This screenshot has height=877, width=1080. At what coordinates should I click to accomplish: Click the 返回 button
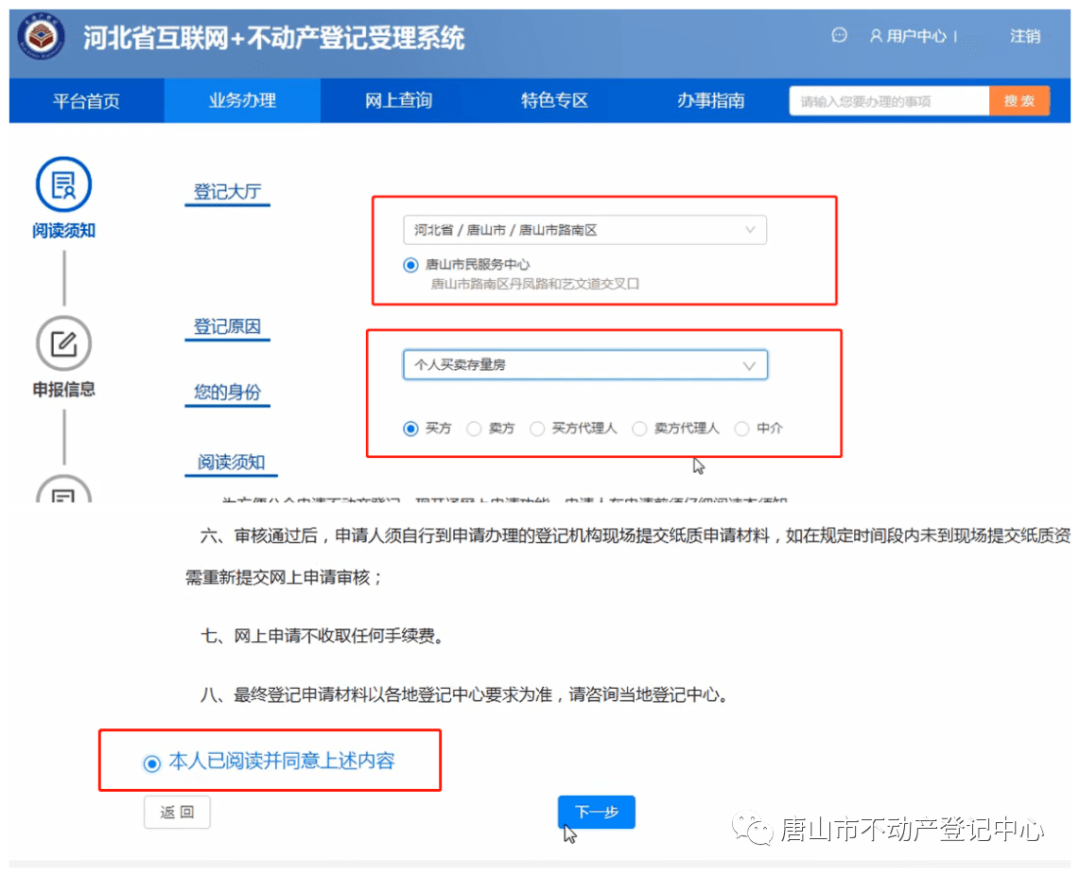[177, 812]
